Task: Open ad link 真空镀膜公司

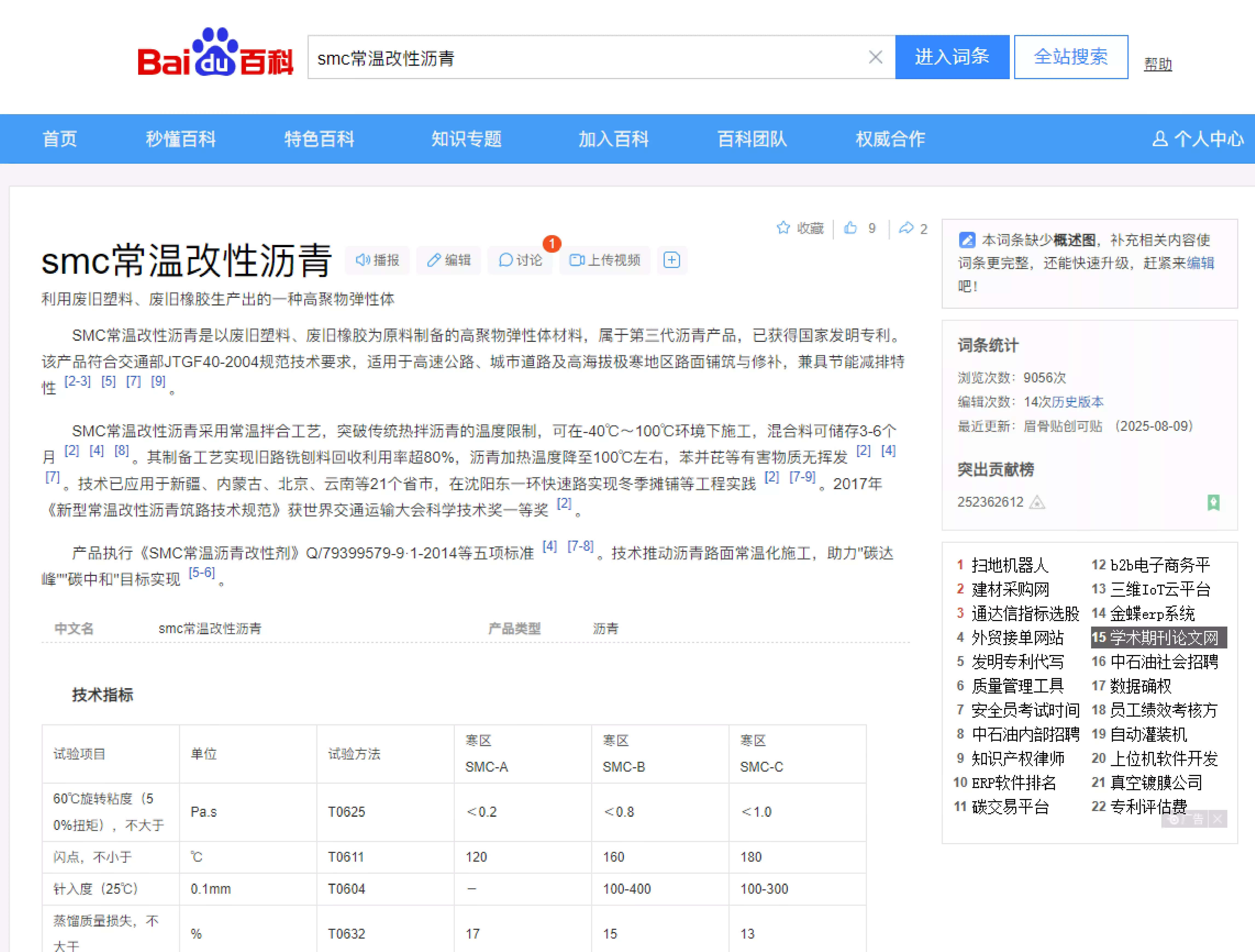Action: coord(1156,783)
